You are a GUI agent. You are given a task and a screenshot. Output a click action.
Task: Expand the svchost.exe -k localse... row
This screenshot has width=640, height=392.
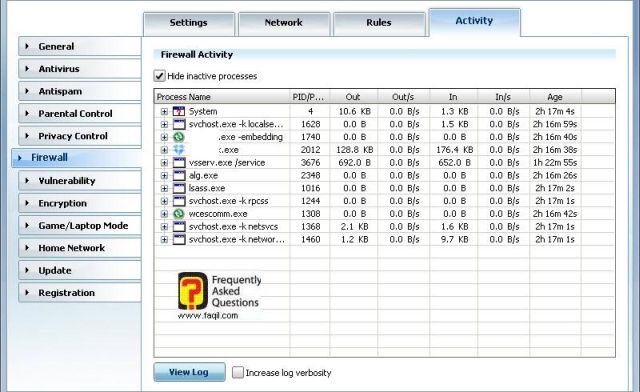(164, 124)
